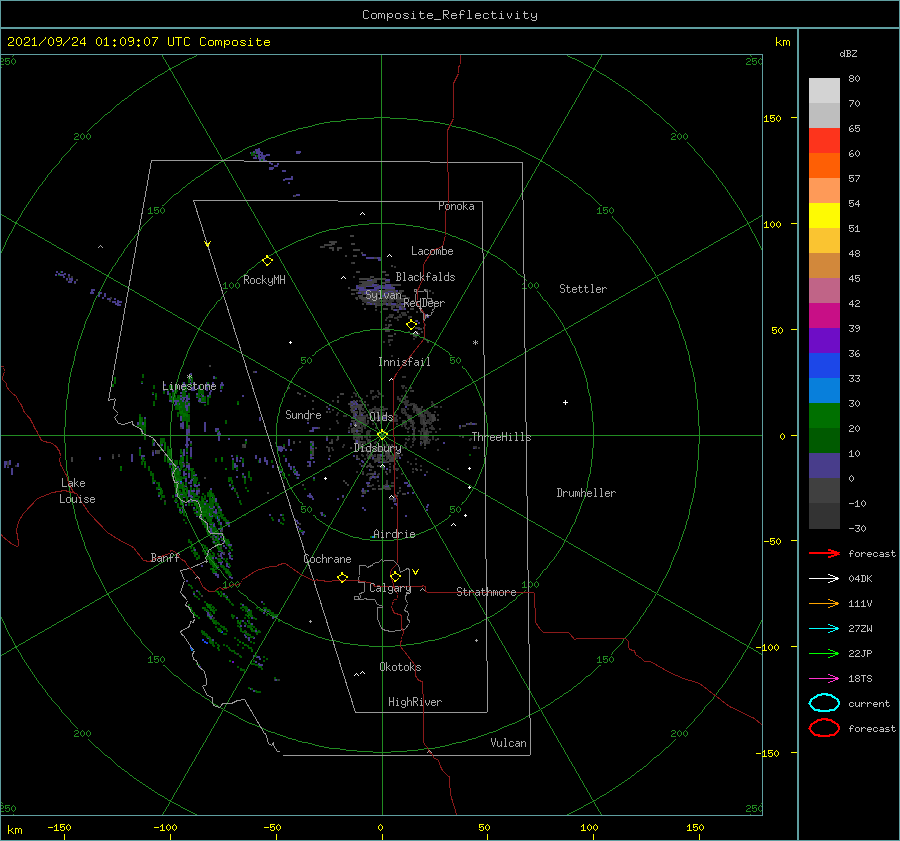This screenshot has width=900, height=841.
Task: Click the radar center diamond near Olds
Action: point(382,435)
